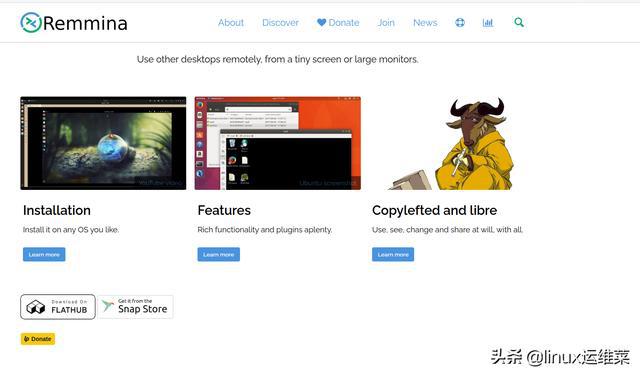
Task: Open the statistics bar chart icon
Action: (488, 22)
